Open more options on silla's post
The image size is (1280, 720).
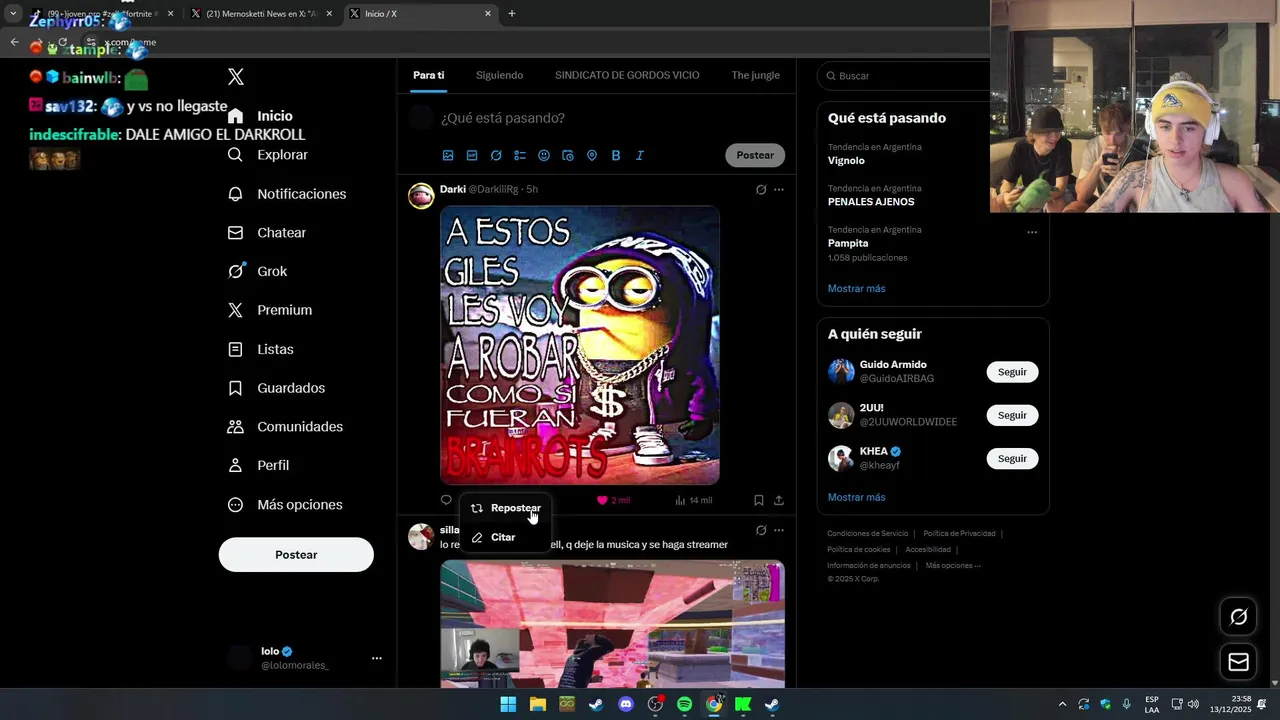click(x=779, y=530)
